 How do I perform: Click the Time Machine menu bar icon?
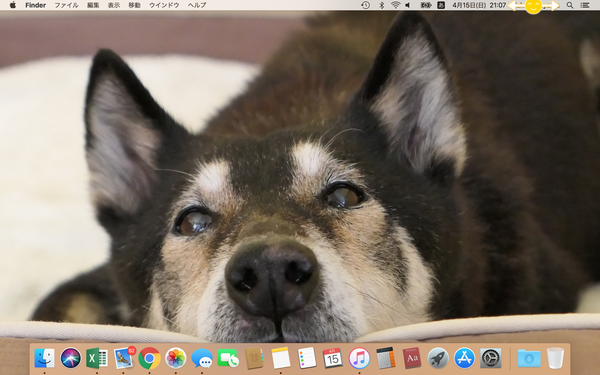[365, 5]
